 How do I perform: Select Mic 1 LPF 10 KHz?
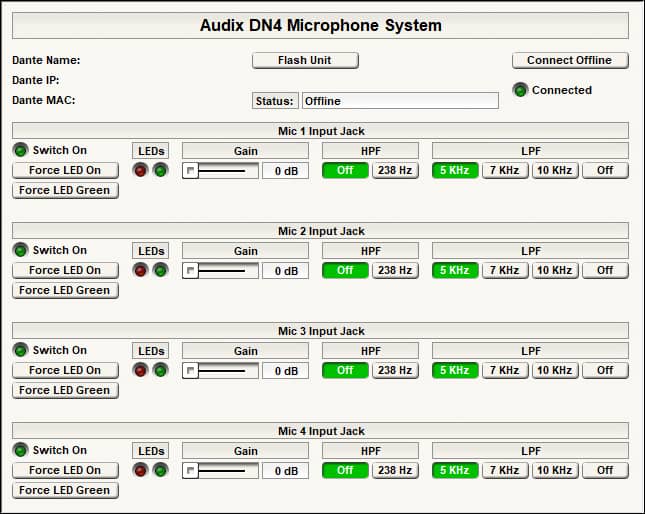point(555,170)
